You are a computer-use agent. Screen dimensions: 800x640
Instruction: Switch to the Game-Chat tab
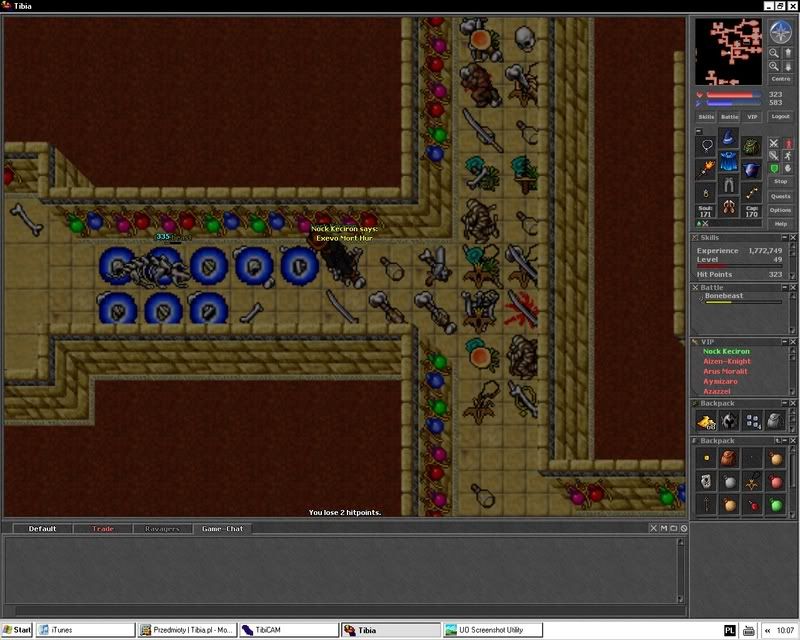222,529
